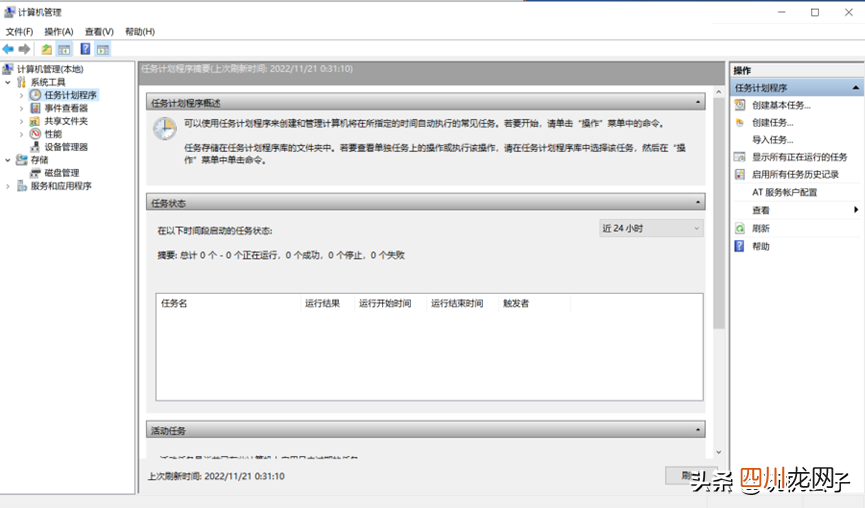Viewport: 865px width, 508px height.
Task: Click the 运行结束时间 column header
Action: tap(462, 303)
